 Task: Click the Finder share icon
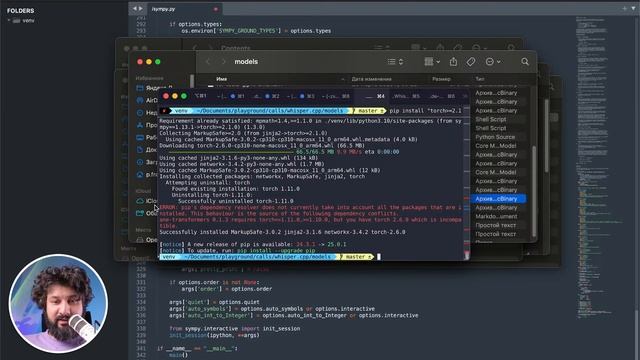(453, 62)
